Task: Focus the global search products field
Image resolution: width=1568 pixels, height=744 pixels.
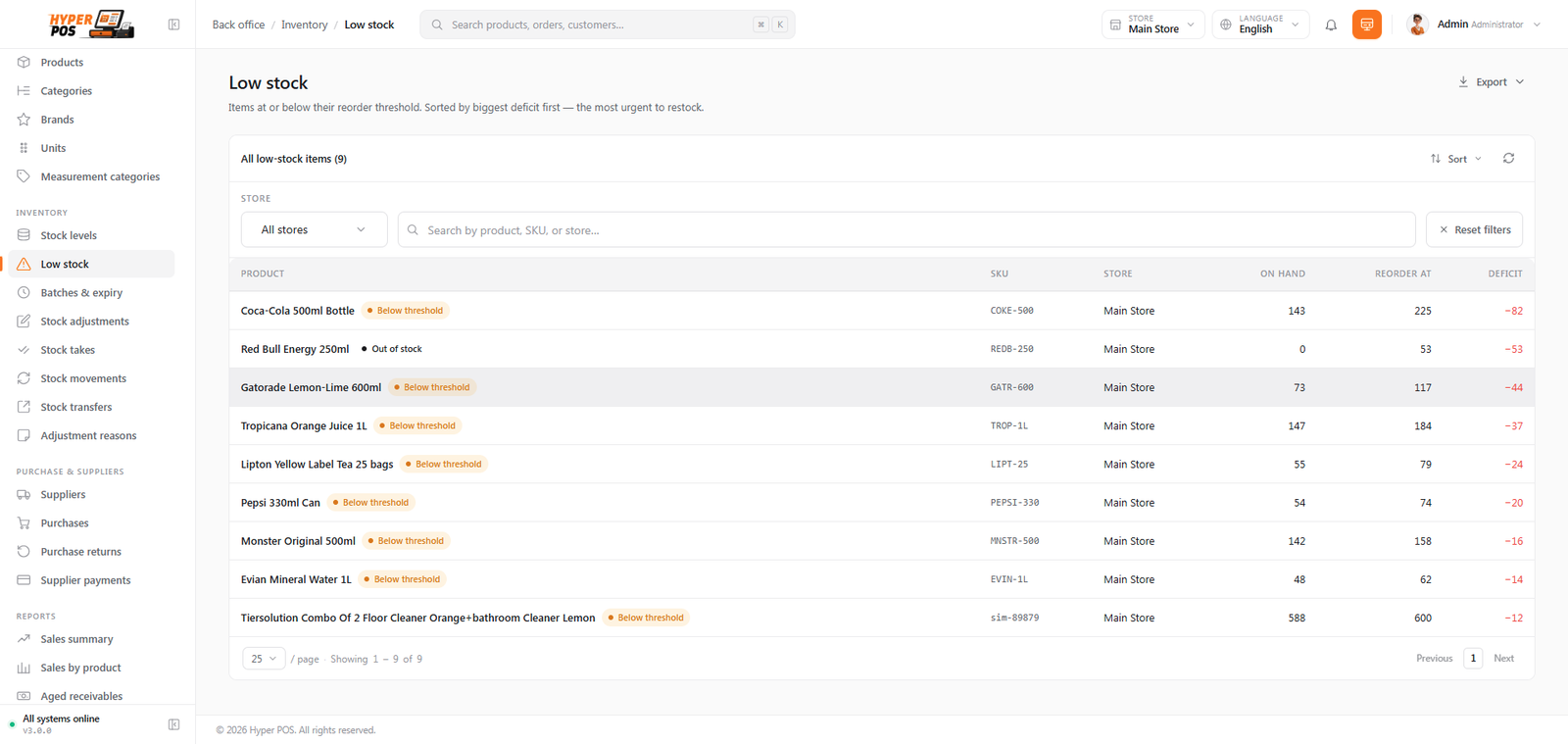Action: tap(608, 25)
